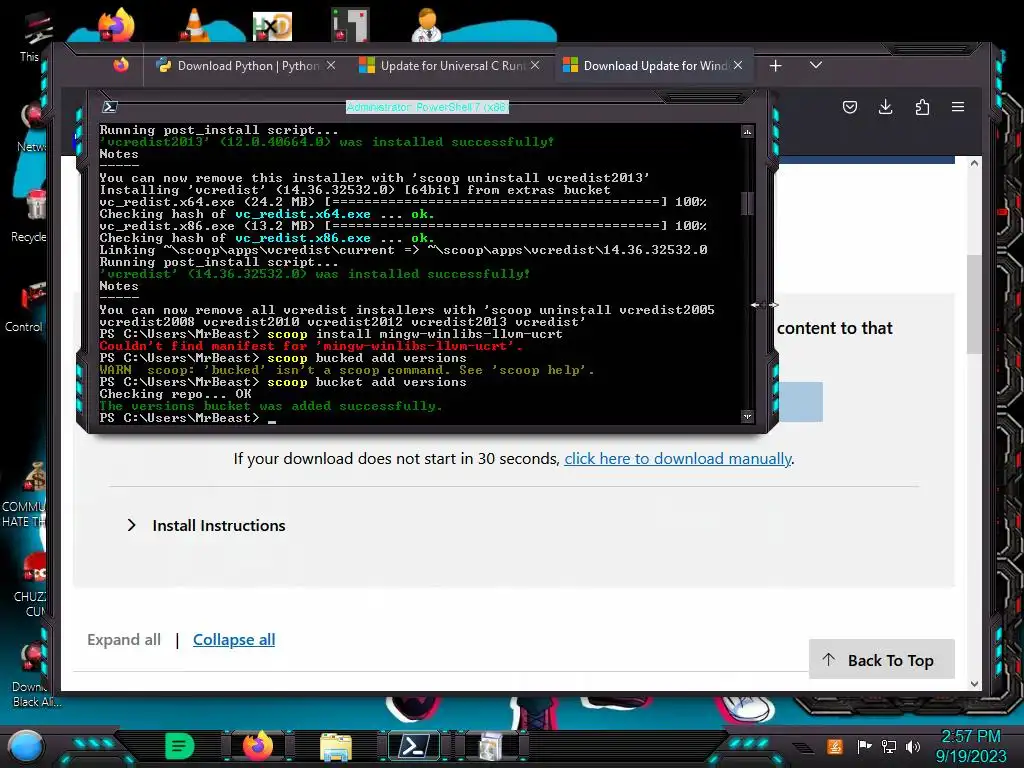Click PowerShell scrollbar down arrow

click(747, 416)
